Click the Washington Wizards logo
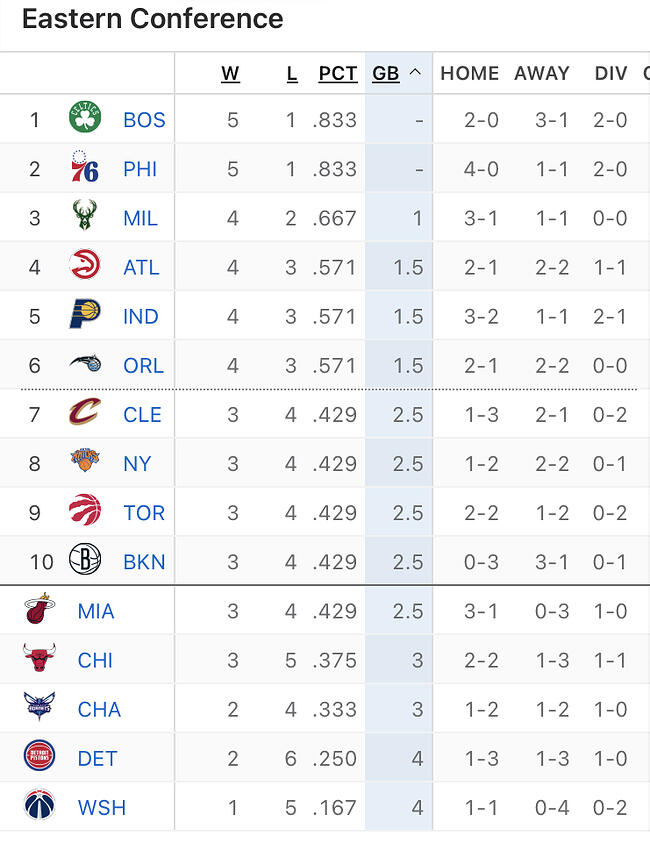The width and height of the screenshot is (650, 850). click(40, 807)
